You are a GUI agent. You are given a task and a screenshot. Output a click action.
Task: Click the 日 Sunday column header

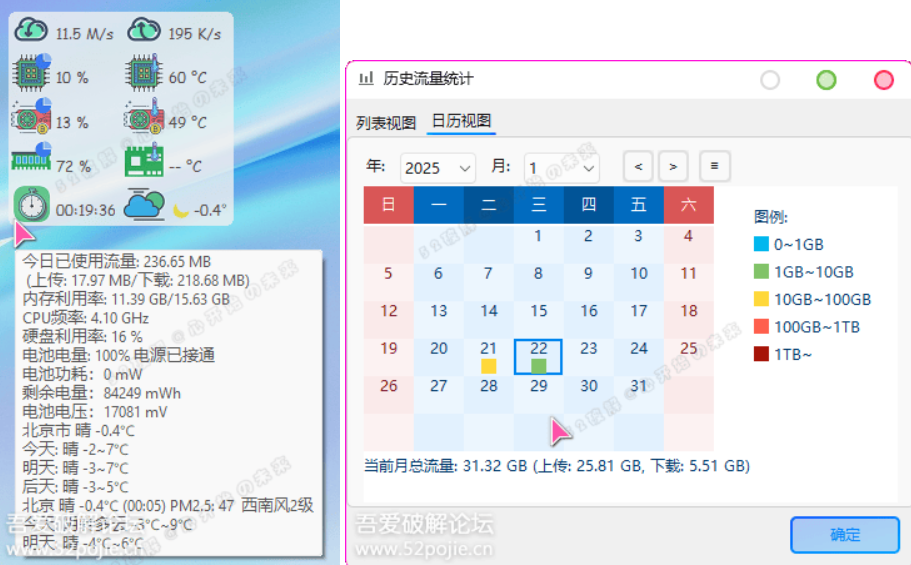[389, 205]
